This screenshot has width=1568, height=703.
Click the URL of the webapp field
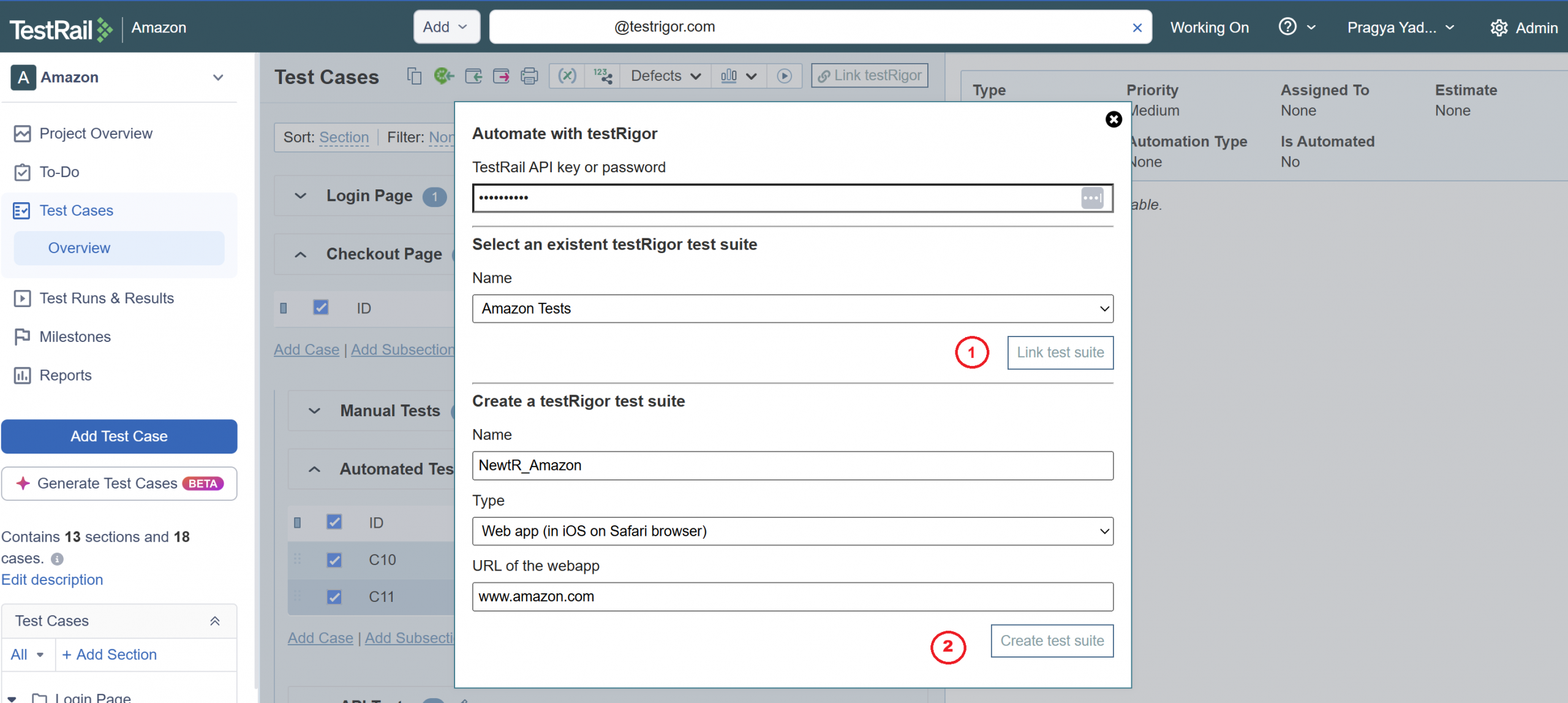pos(792,597)
